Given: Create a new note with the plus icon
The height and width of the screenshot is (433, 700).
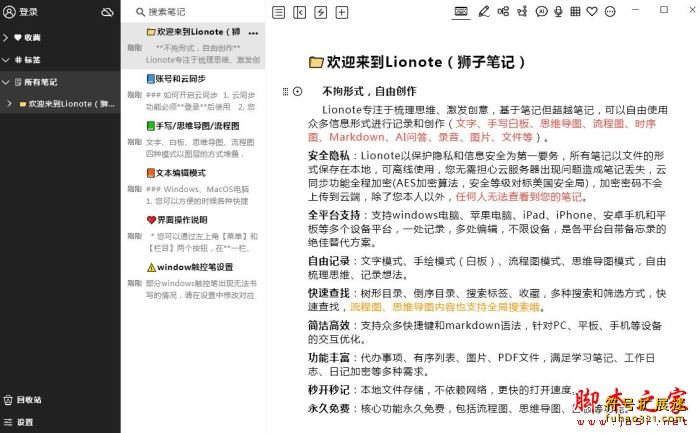Looking at the screenshot, I should [x=342, y=12].
